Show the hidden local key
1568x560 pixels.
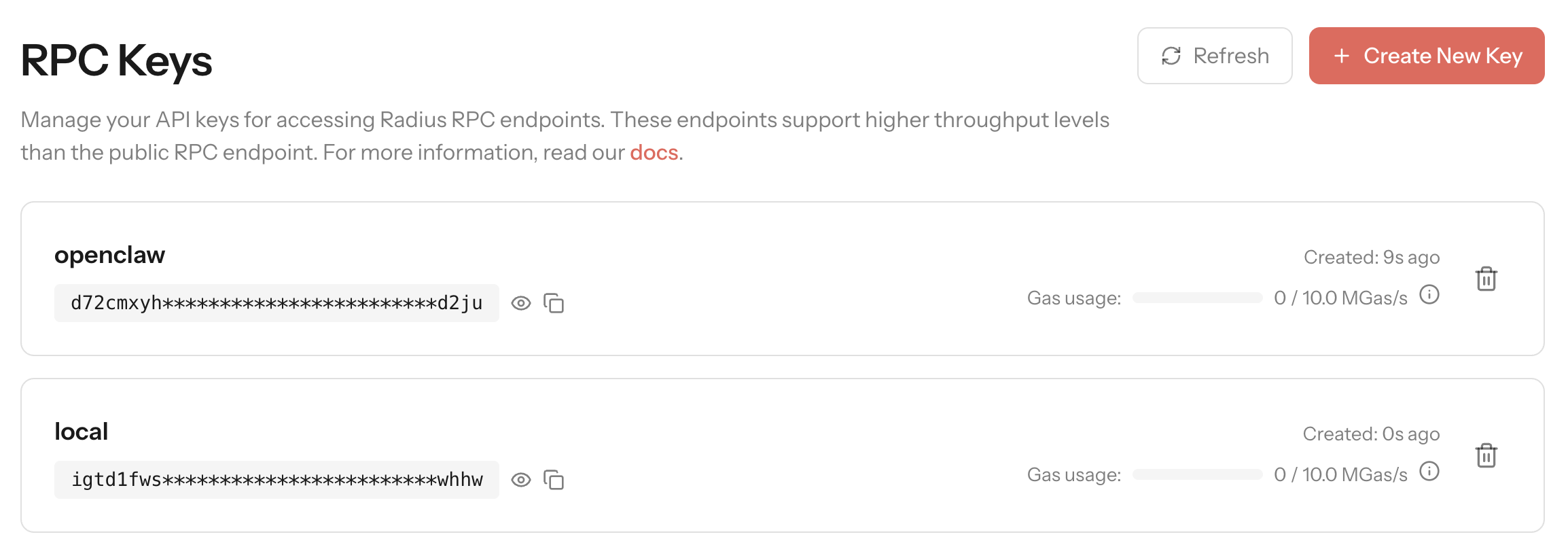pos(521,480)
